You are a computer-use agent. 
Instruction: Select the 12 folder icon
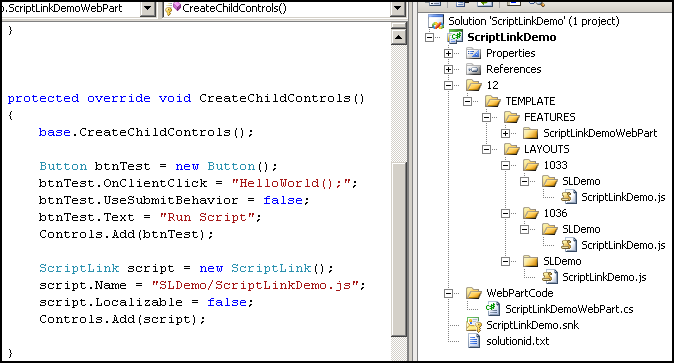pyautogui.click(x=473, y=85)
